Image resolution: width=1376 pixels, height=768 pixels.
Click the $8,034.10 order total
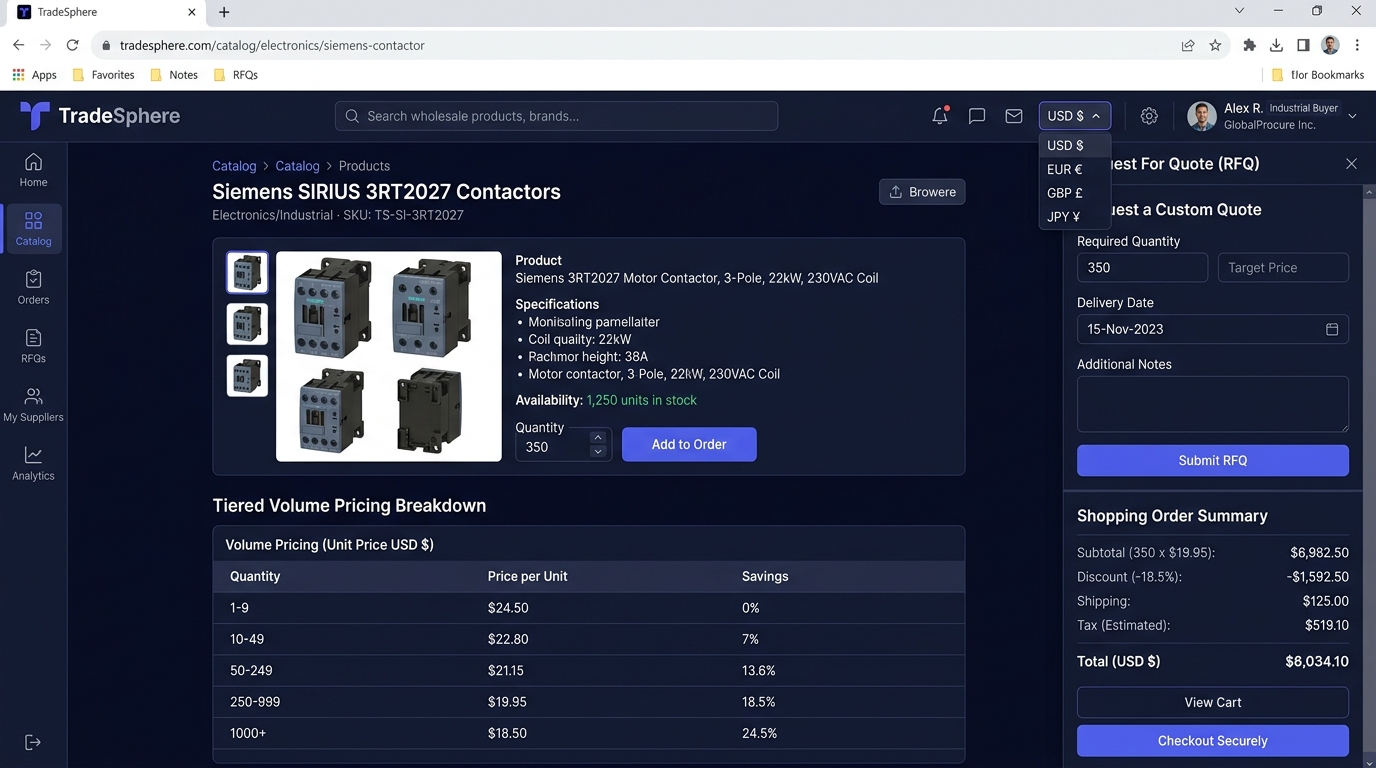pyautogui.click(x=1316, y=661)
